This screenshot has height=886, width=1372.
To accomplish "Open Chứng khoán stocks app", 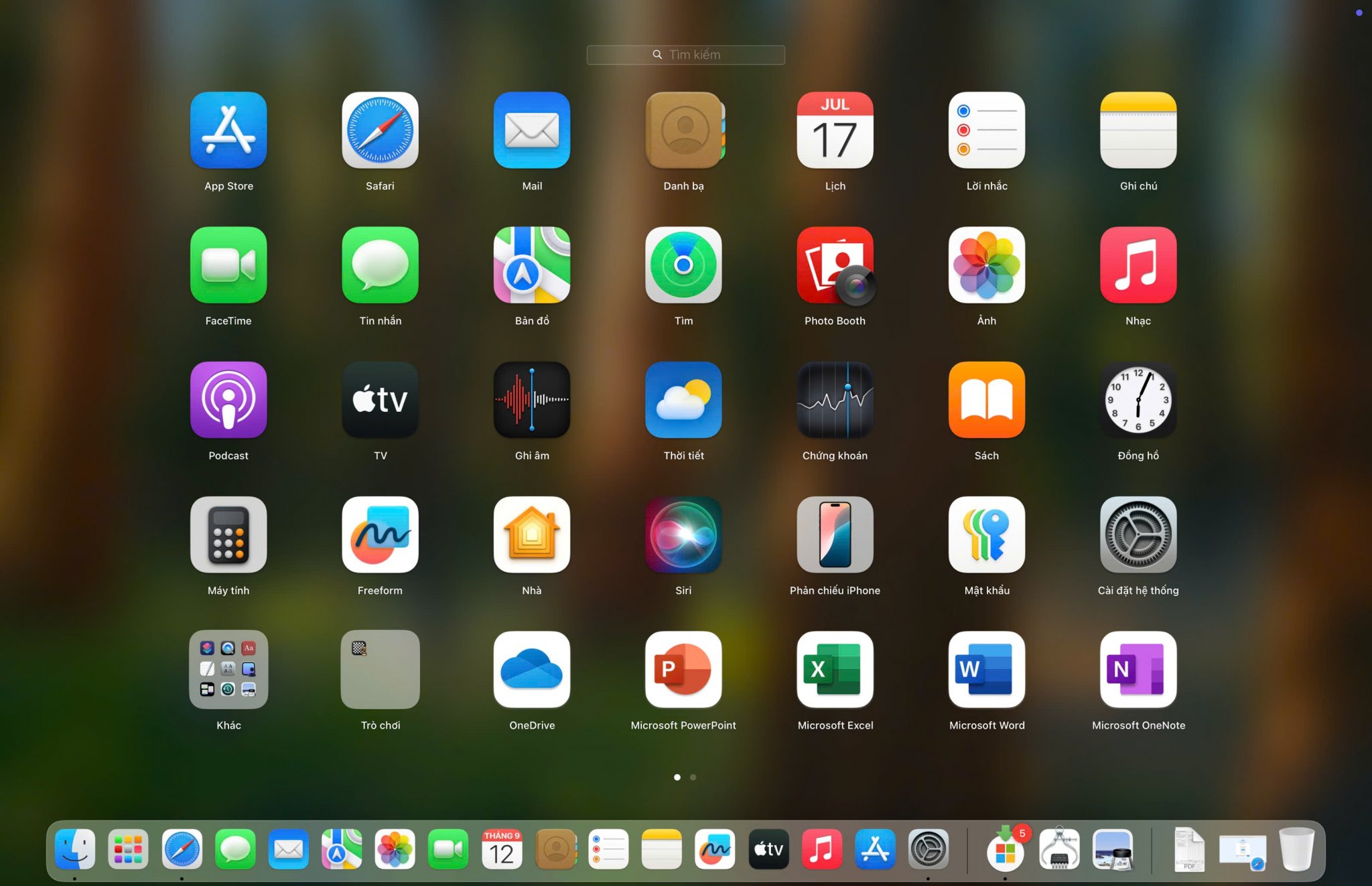I will coord(835,400).
